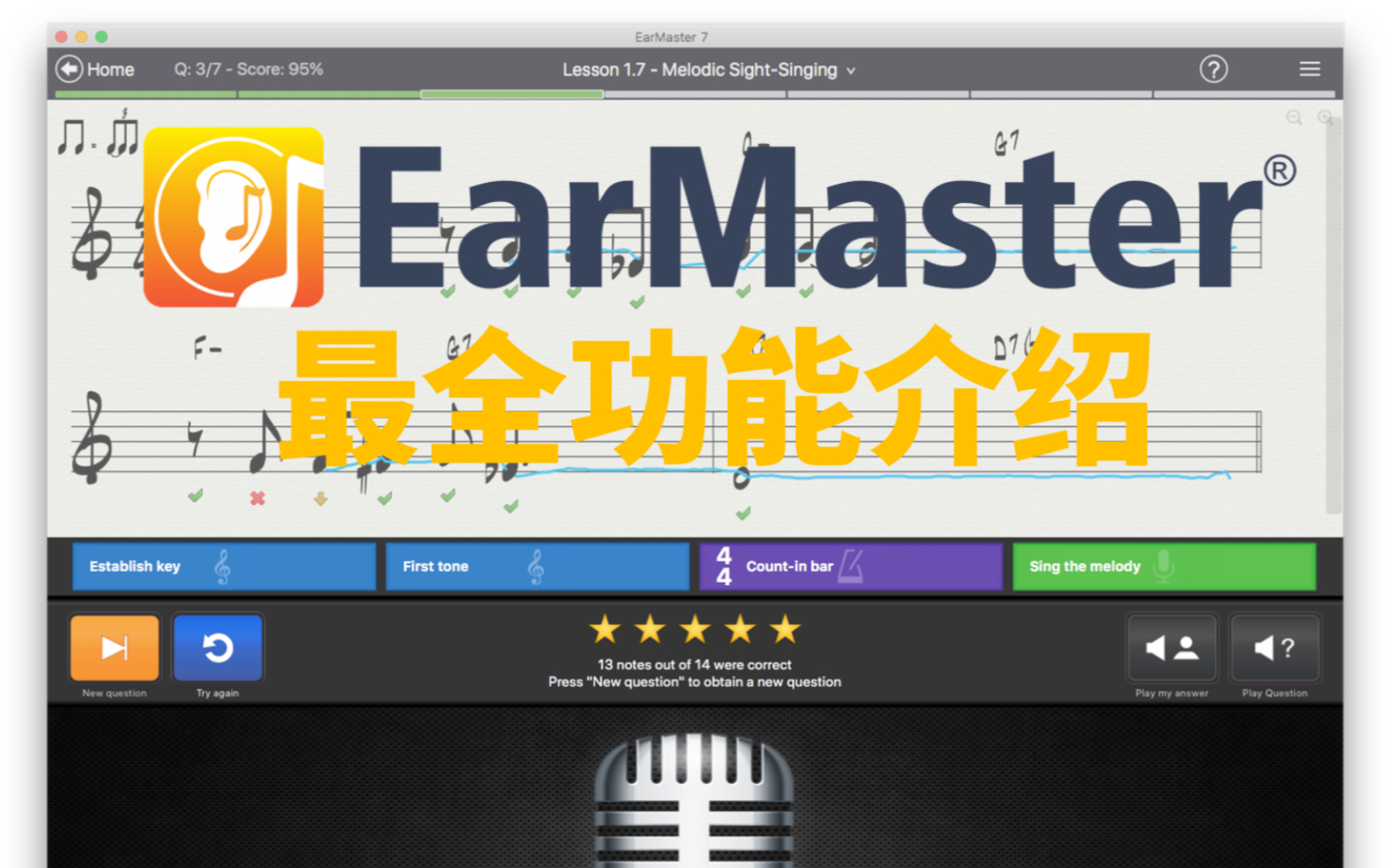Click the blue Try again button
The image size is (1391, 868).
[218, 647]
